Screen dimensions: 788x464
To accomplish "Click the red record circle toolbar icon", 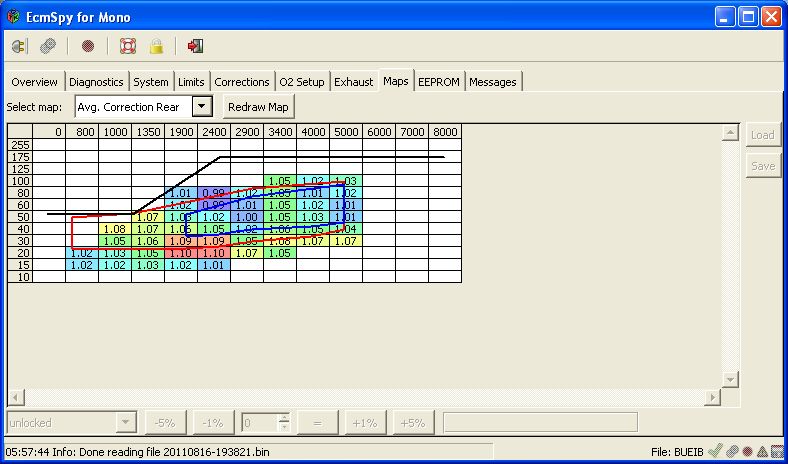I will pyautogui.click(x=87, y=46).
